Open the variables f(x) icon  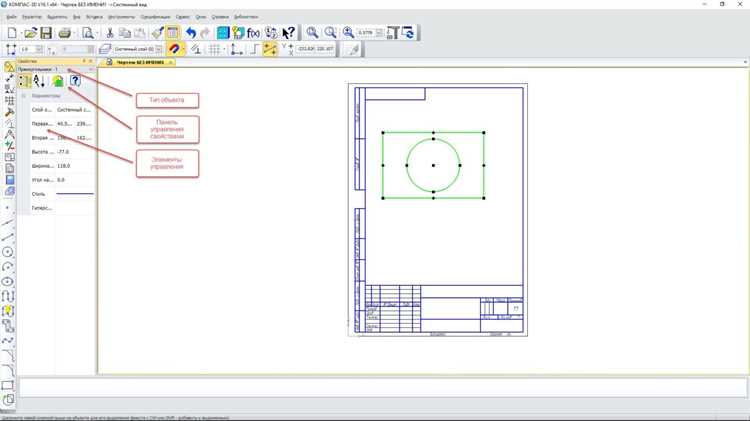(x=254, y=33)
